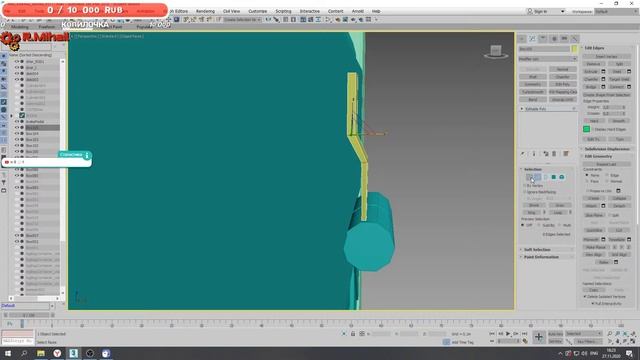
Task: Open Extrude settings box in Edit Edges
Action: click(x=603, y=71)
